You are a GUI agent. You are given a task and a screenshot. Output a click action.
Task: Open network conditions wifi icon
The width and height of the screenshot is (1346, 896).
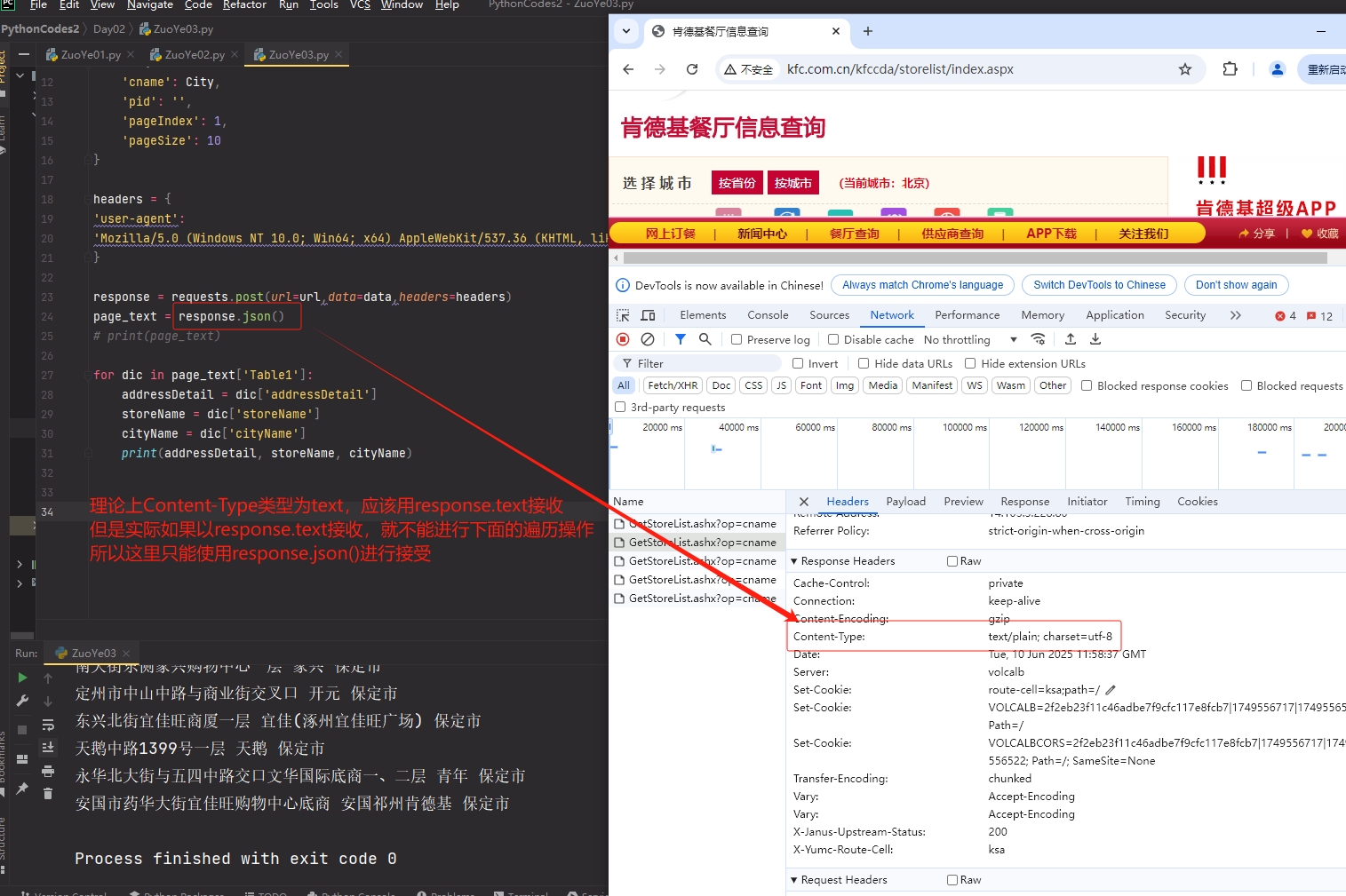(1038, 339)
